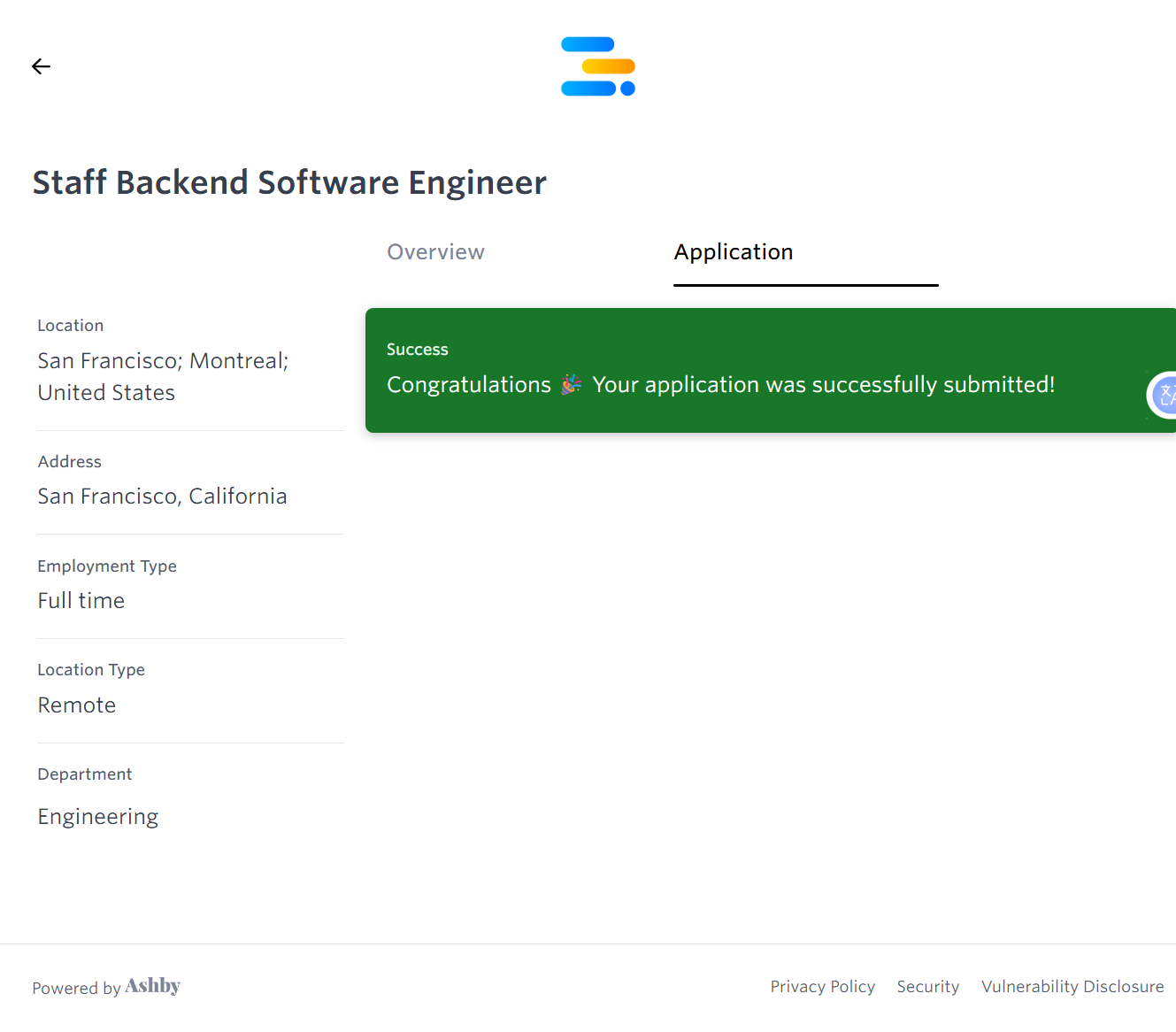Screen dimensions: 1176x1032
Task: Click the Employment Type label
Action: [107, 566]
